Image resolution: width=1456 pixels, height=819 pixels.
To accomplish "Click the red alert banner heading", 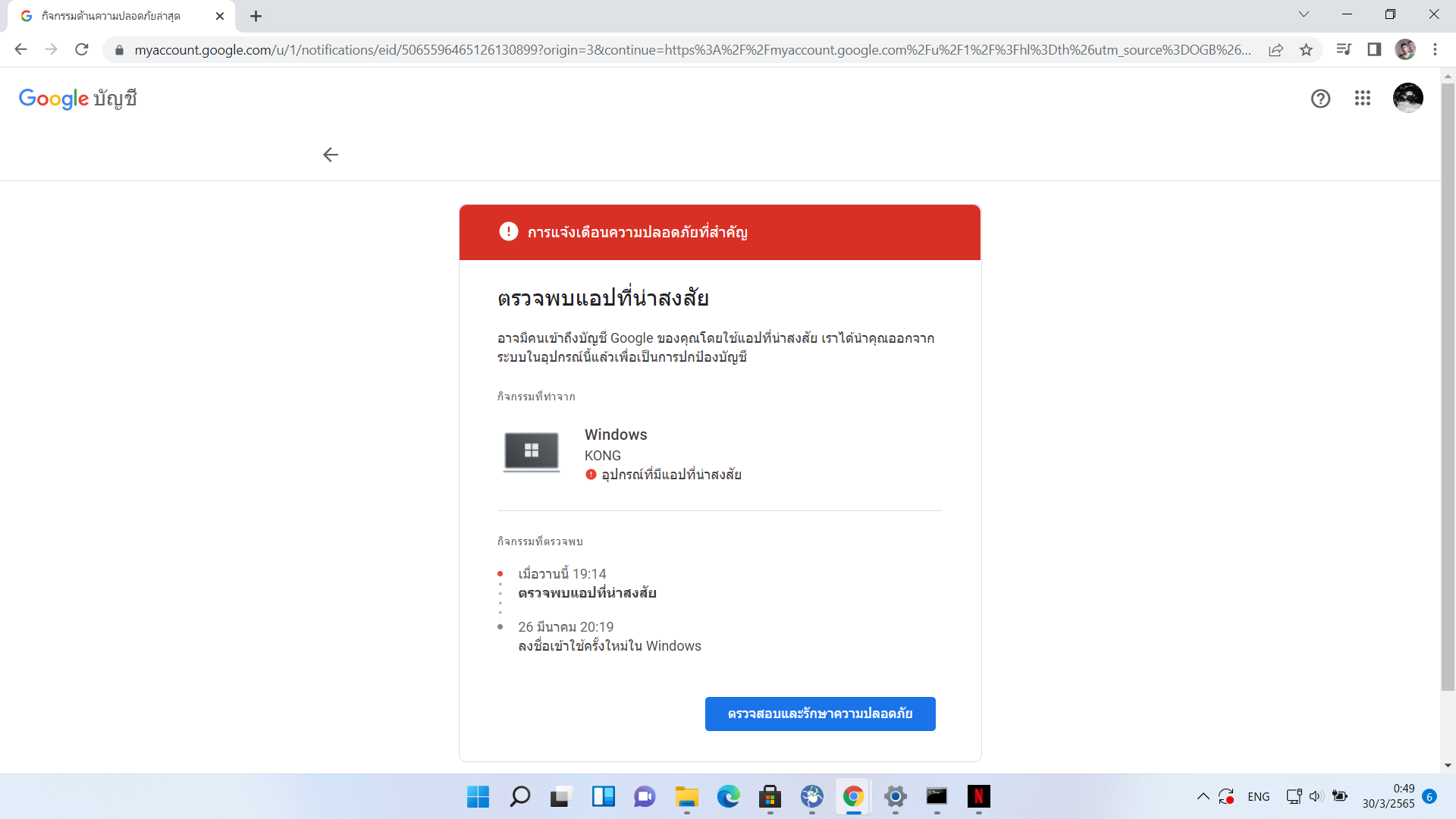I will point(638,232).
